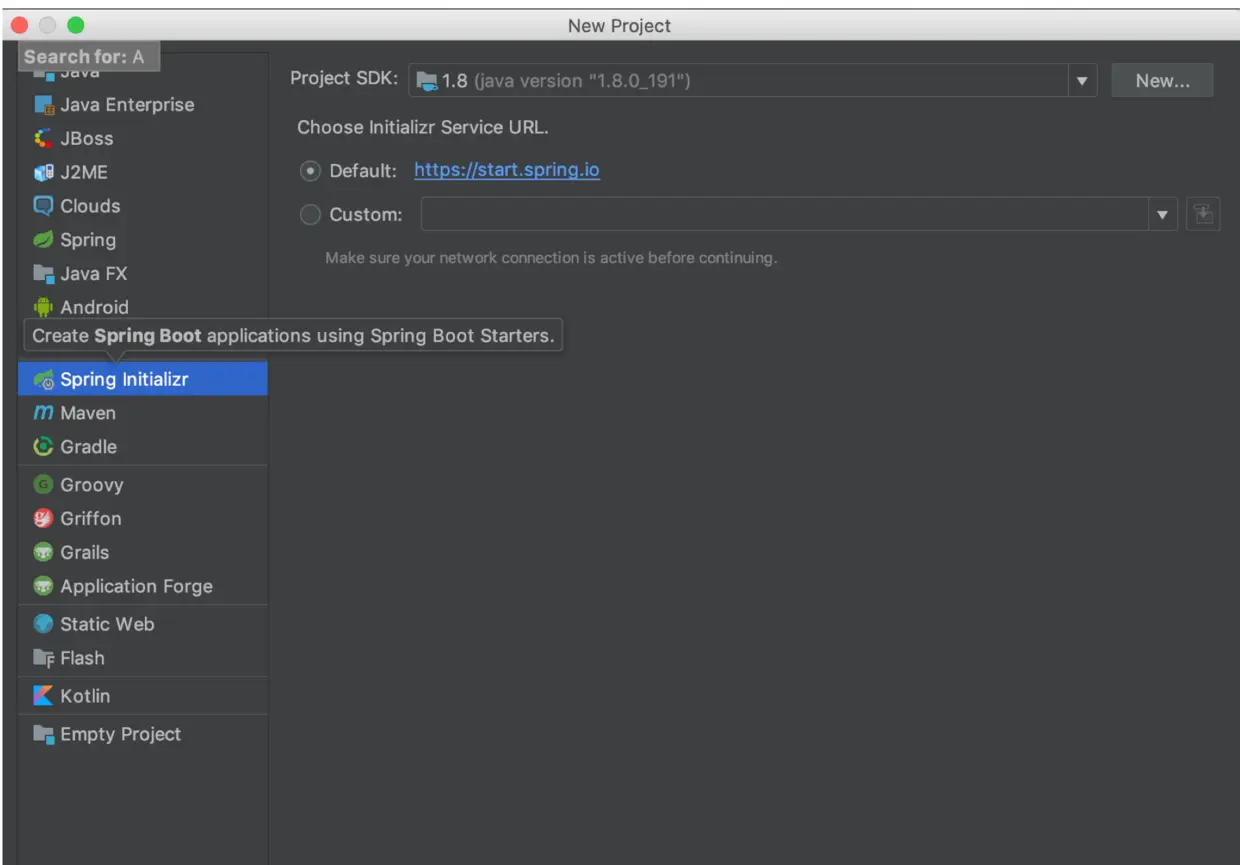Select Spring Initializr in the list
Viewport: 1240px width, 865px height.
143,380
